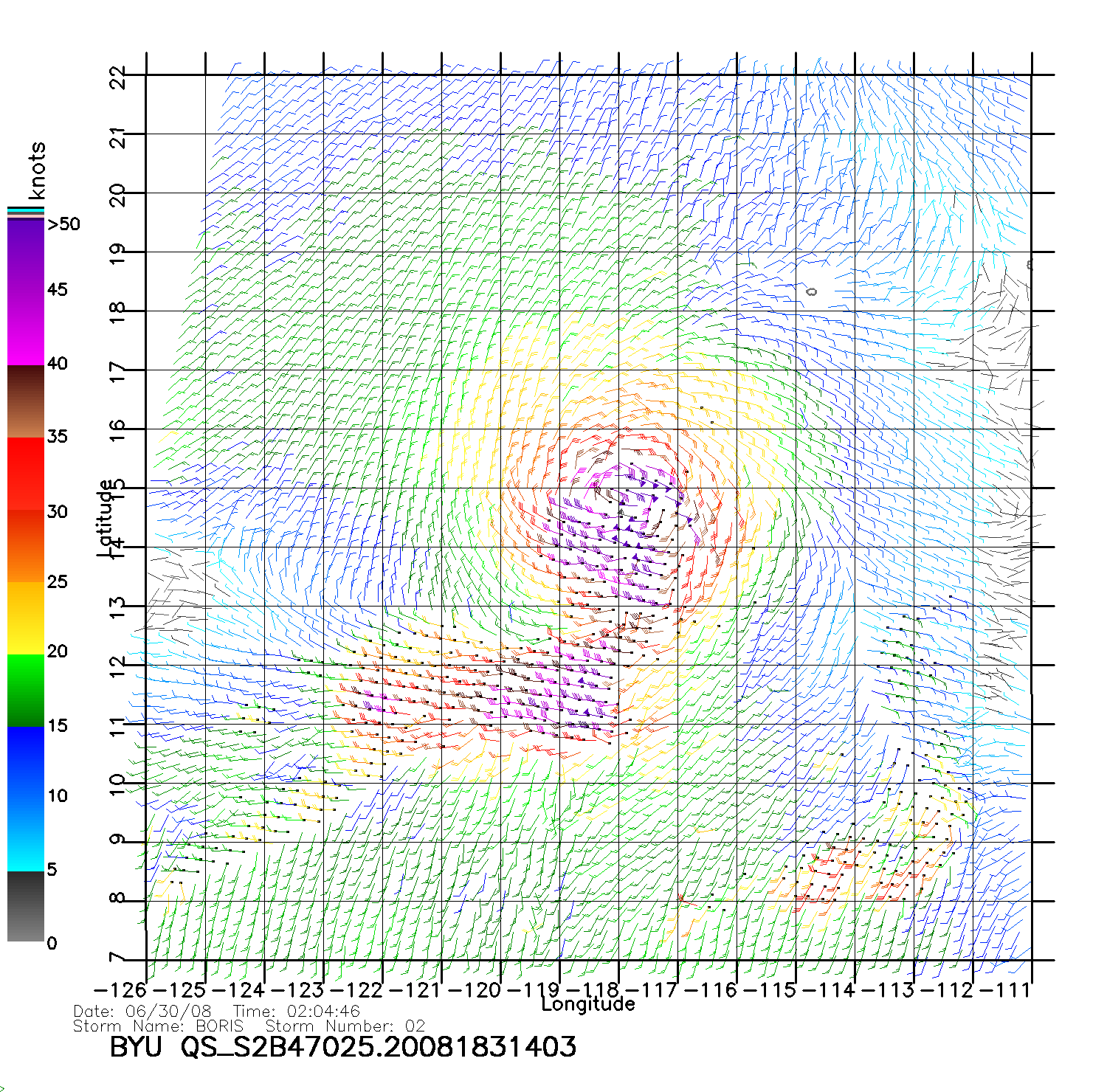This screenshot has height=1092, width=1107.
Task: Click the 'Storm Name: BORIS' text
Action: pyautogui.click(x=158, y=1026)
